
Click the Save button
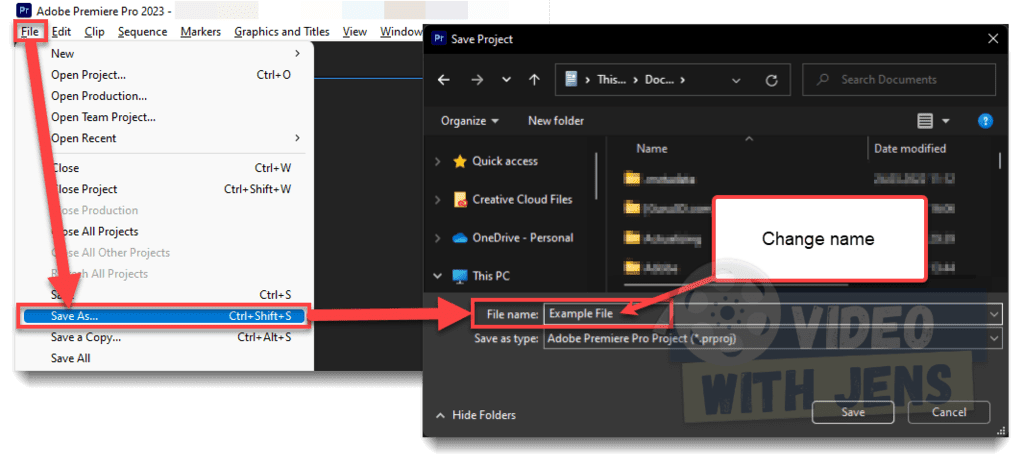pyautogui.click(x=853, y=412)
